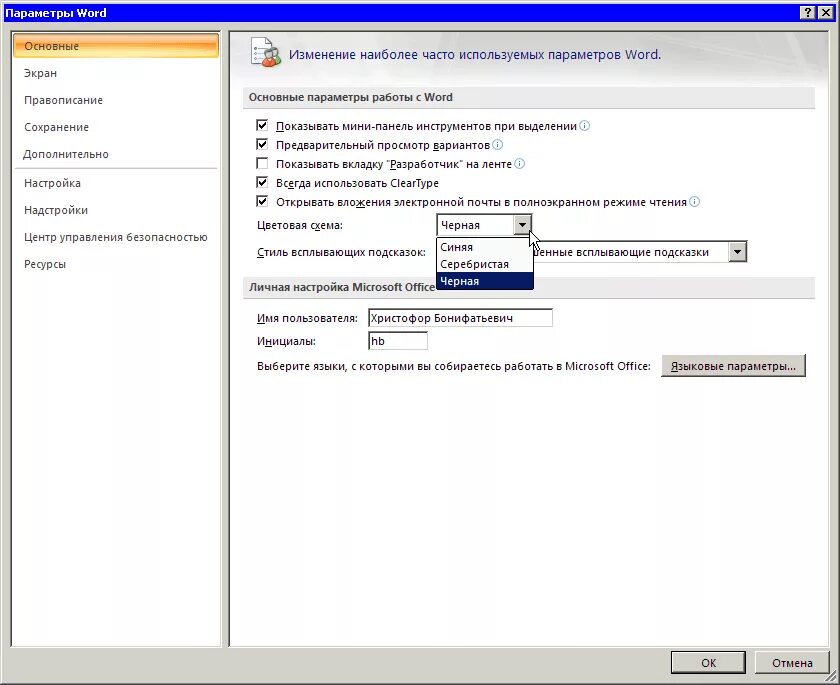Enable Показывать вкладку Разработчик на ленте
Viewport: 840px width, 685px height.
click(262, 164)
